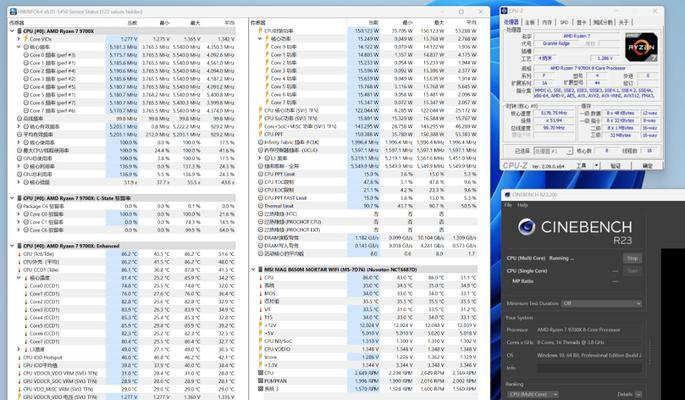Expand the Core VIDs row

(x=19, y=39)
